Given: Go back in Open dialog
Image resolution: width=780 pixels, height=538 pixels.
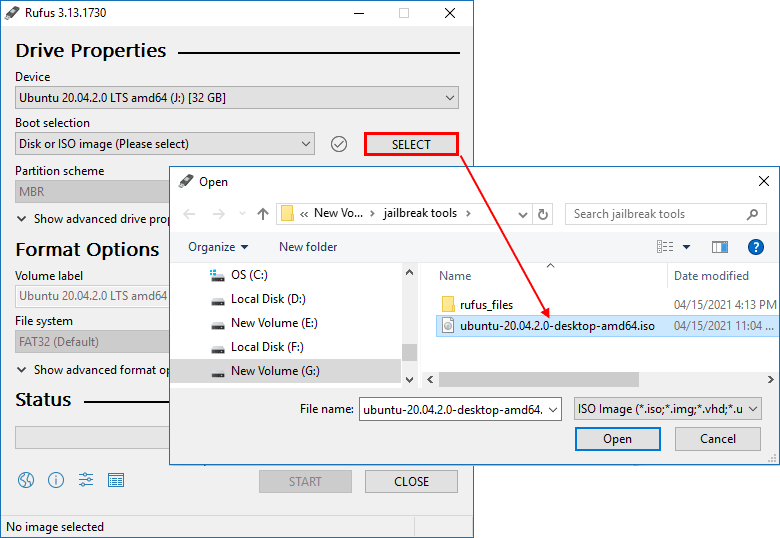Looking at the screenshot, I should pyautogui.click(x=190, y=214).
